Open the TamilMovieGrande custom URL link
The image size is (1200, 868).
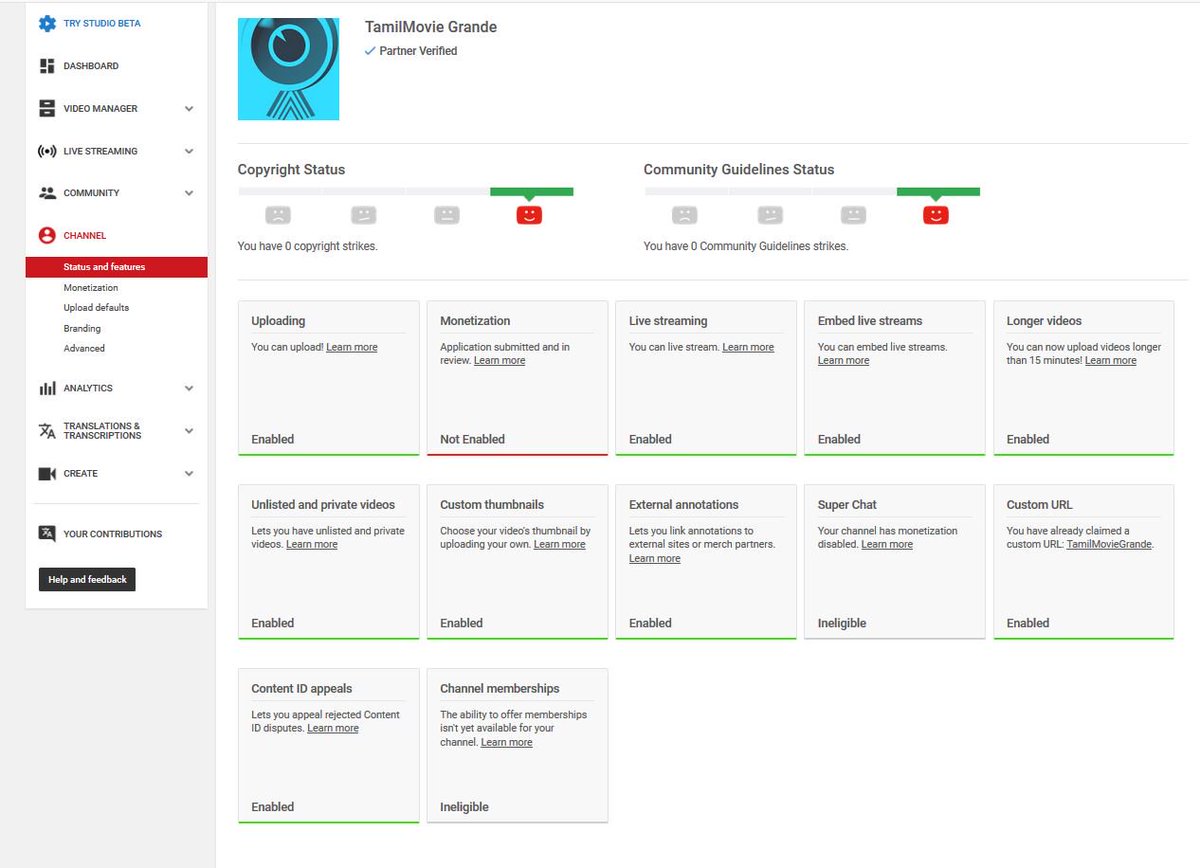pyautogui.click(x=1109, y=544)
